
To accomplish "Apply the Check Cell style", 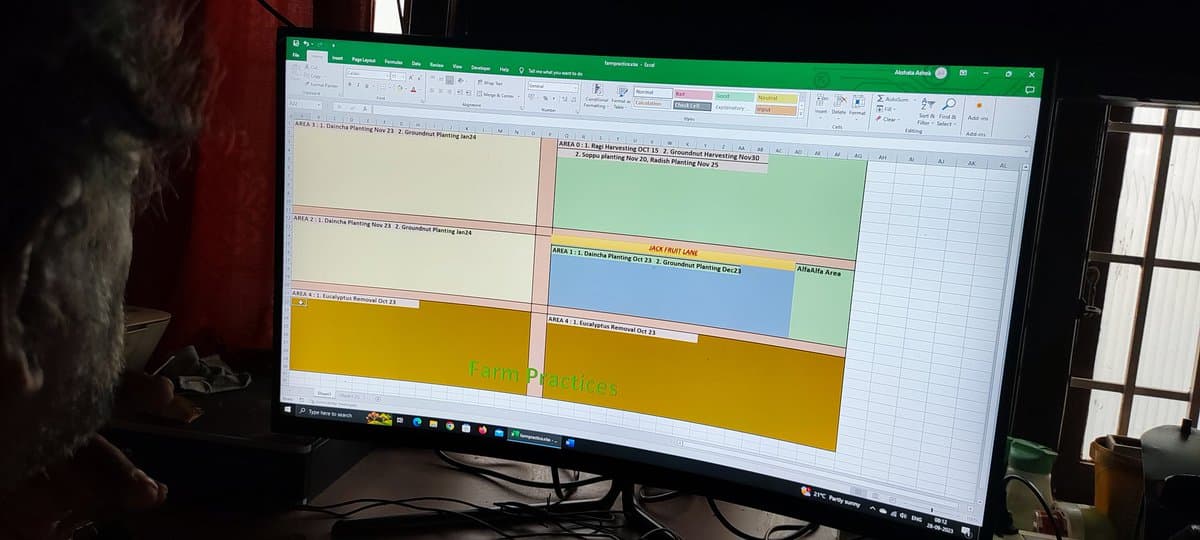I will tap(692, 105).
